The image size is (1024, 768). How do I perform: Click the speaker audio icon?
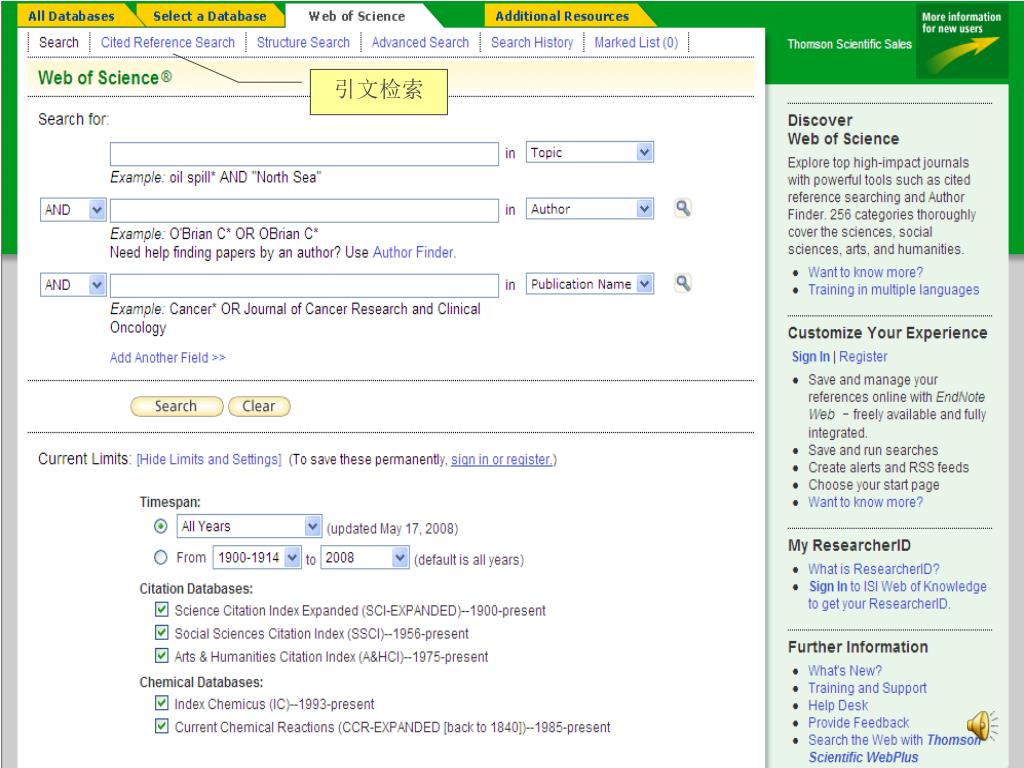point(982,726)
